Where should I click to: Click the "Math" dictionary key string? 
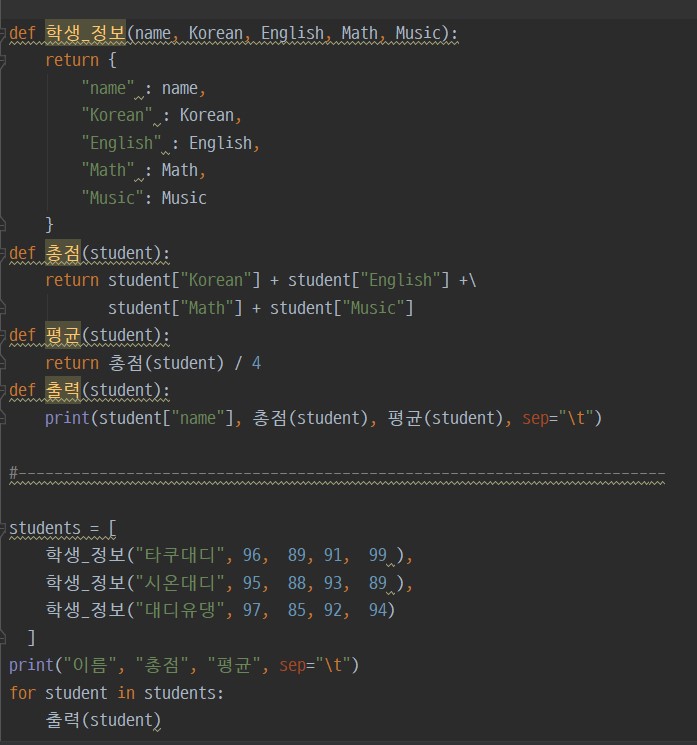click(x=108, y=170)
